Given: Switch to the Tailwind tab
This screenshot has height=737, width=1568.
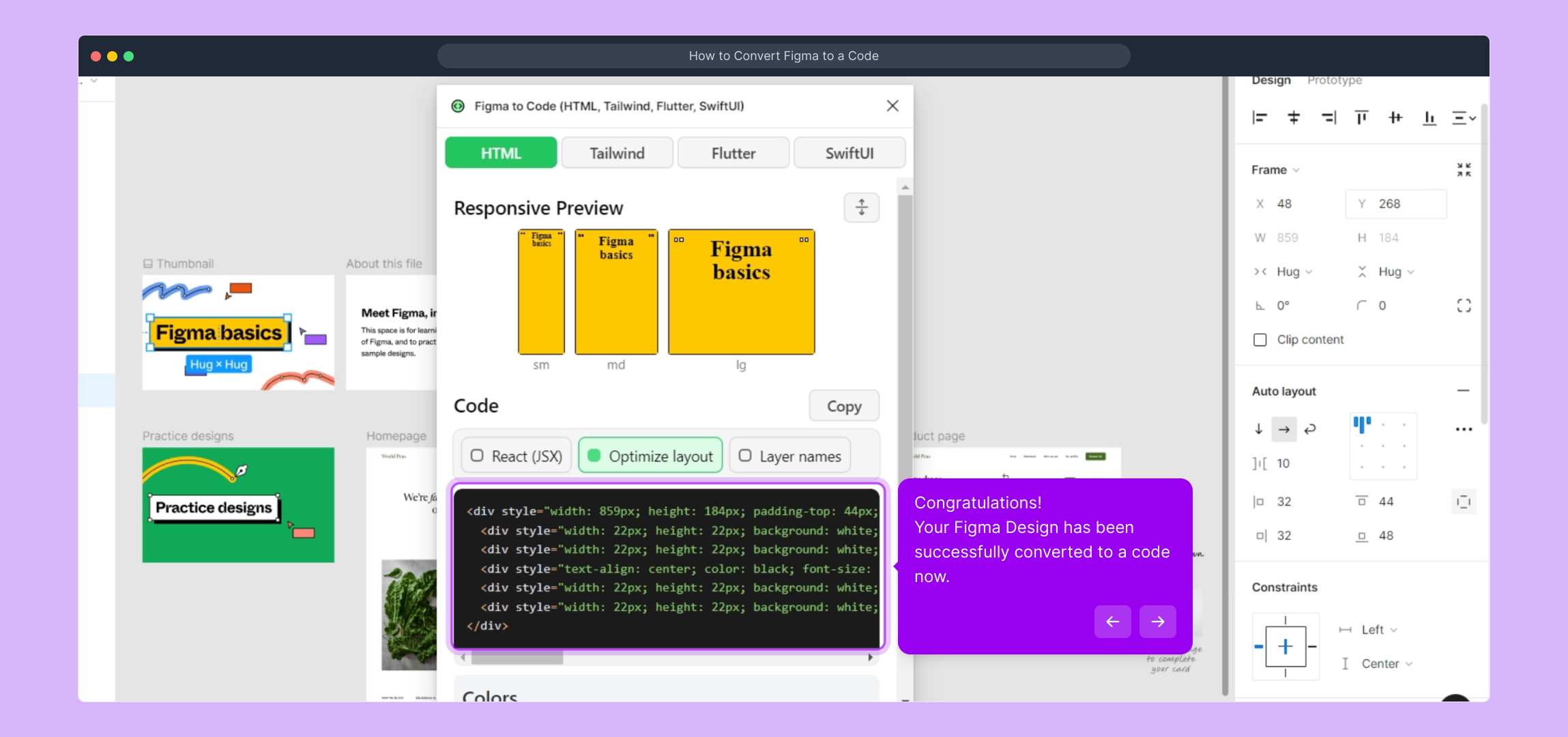Looking at the screenshot, I should click(617, 153).
